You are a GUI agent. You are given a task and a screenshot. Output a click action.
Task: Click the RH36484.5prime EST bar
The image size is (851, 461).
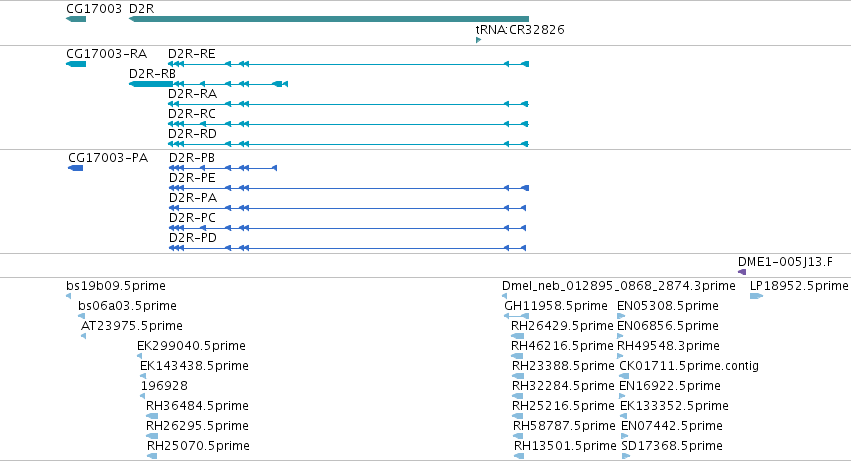(x=152, y=416)
